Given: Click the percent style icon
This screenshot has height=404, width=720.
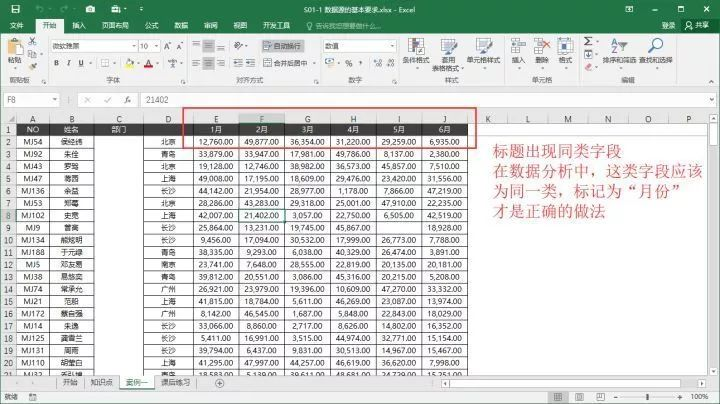Looking at the screenshot, I should (x=349, y=63).
